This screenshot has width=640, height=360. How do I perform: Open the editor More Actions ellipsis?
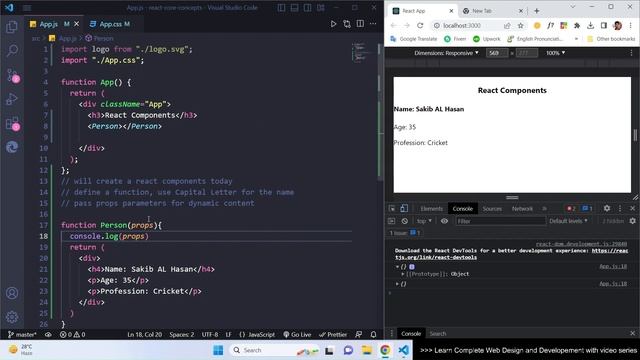[x=373, y=24]
